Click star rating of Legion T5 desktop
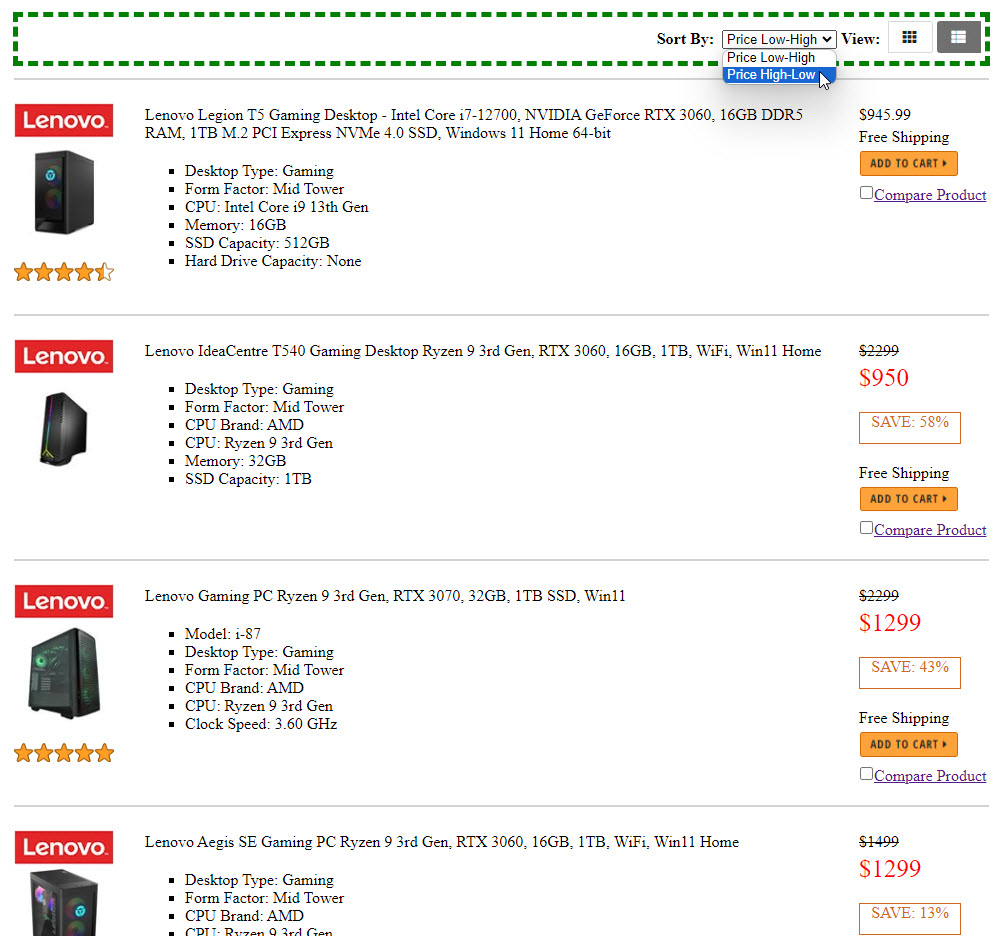 click(64, 272)
